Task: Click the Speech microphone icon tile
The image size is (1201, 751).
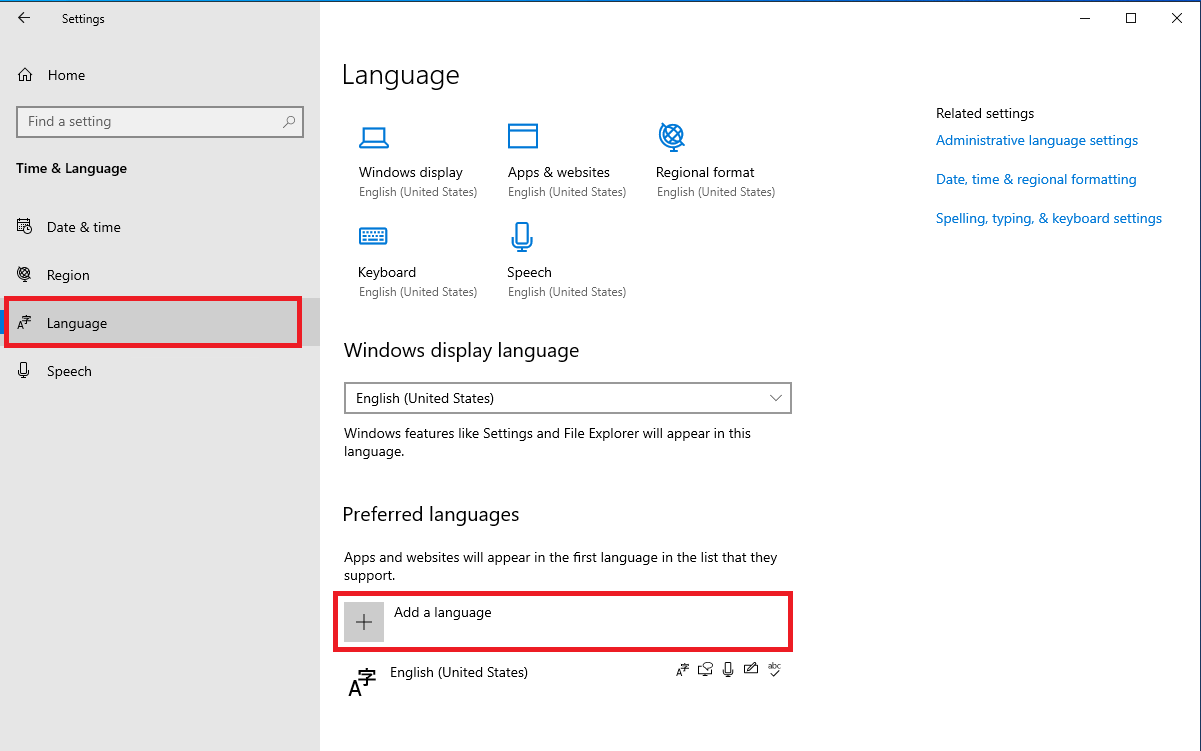Action: [x=521, y=237]
